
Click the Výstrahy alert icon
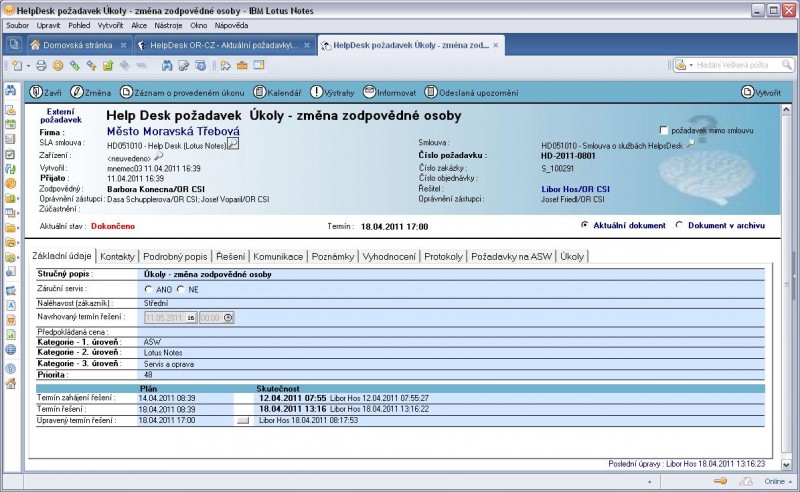click(316, 92)
